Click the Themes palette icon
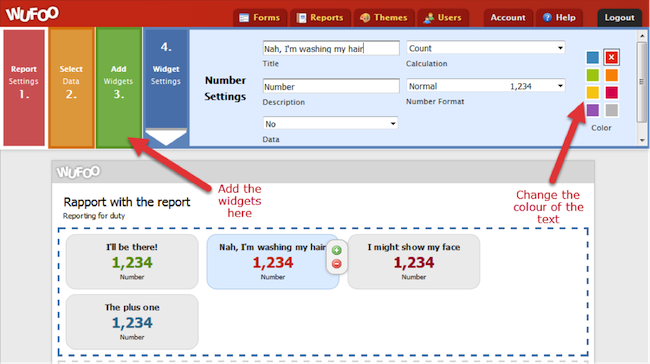650x364 pixels. pyautogui.click(x=365, y=18)
